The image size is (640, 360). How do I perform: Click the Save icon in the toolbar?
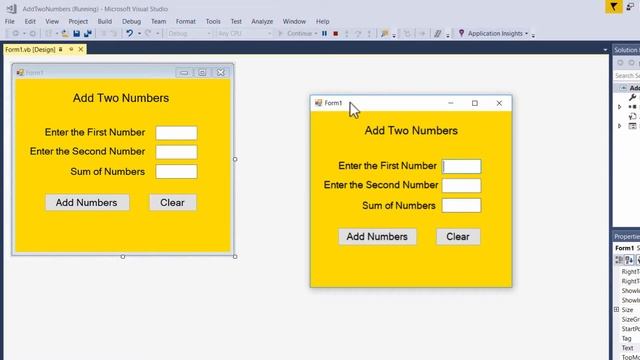(76, 33)
